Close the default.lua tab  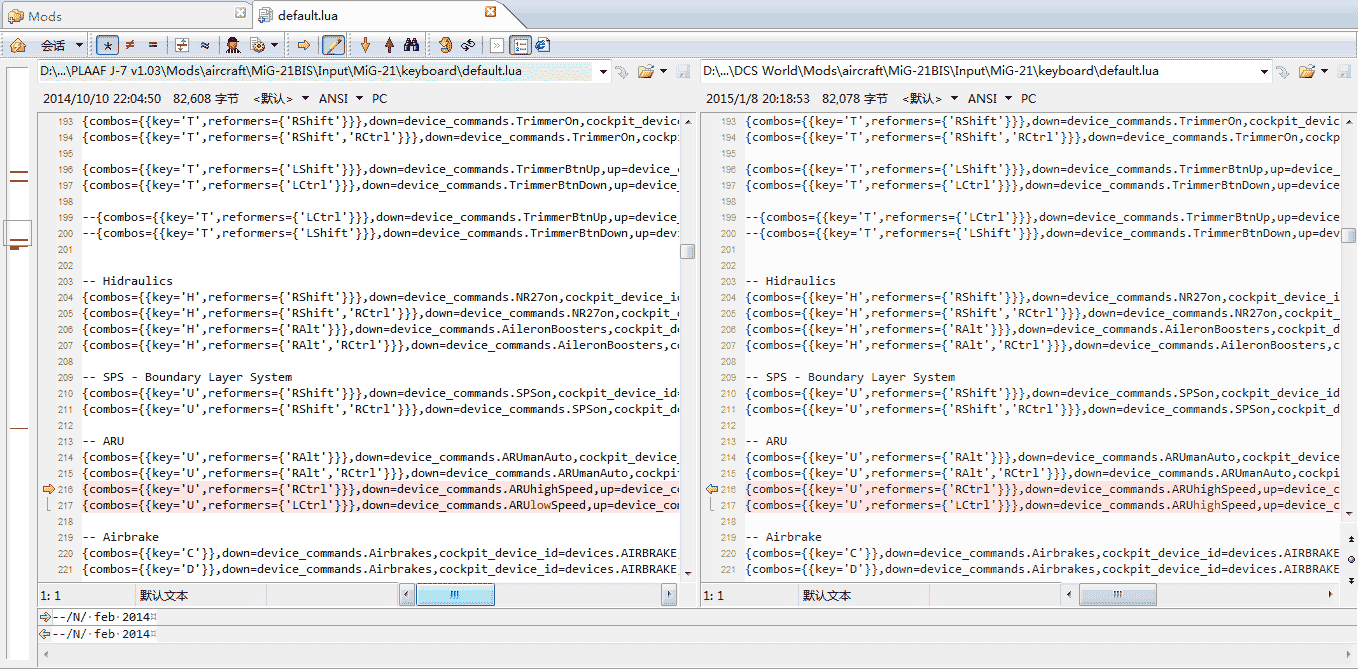click(x=490, y=12)
